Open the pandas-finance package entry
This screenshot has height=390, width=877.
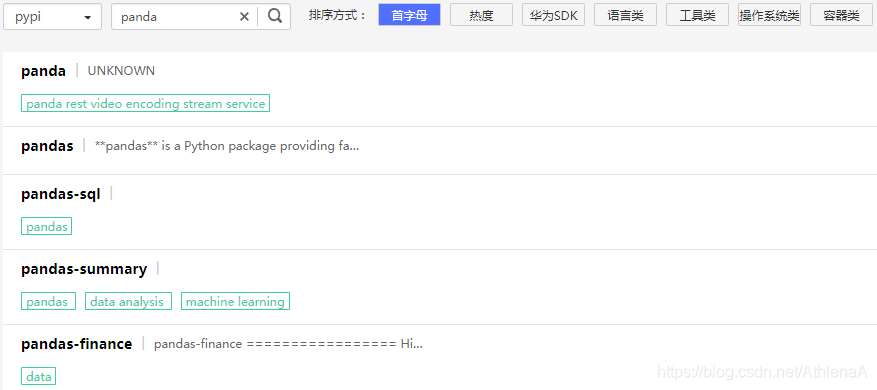pyautogui.click(x=77, y=344)
